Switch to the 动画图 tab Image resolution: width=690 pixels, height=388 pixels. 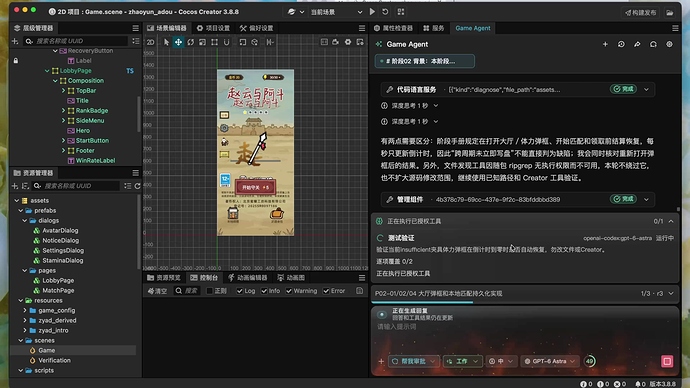pos(291,278)
